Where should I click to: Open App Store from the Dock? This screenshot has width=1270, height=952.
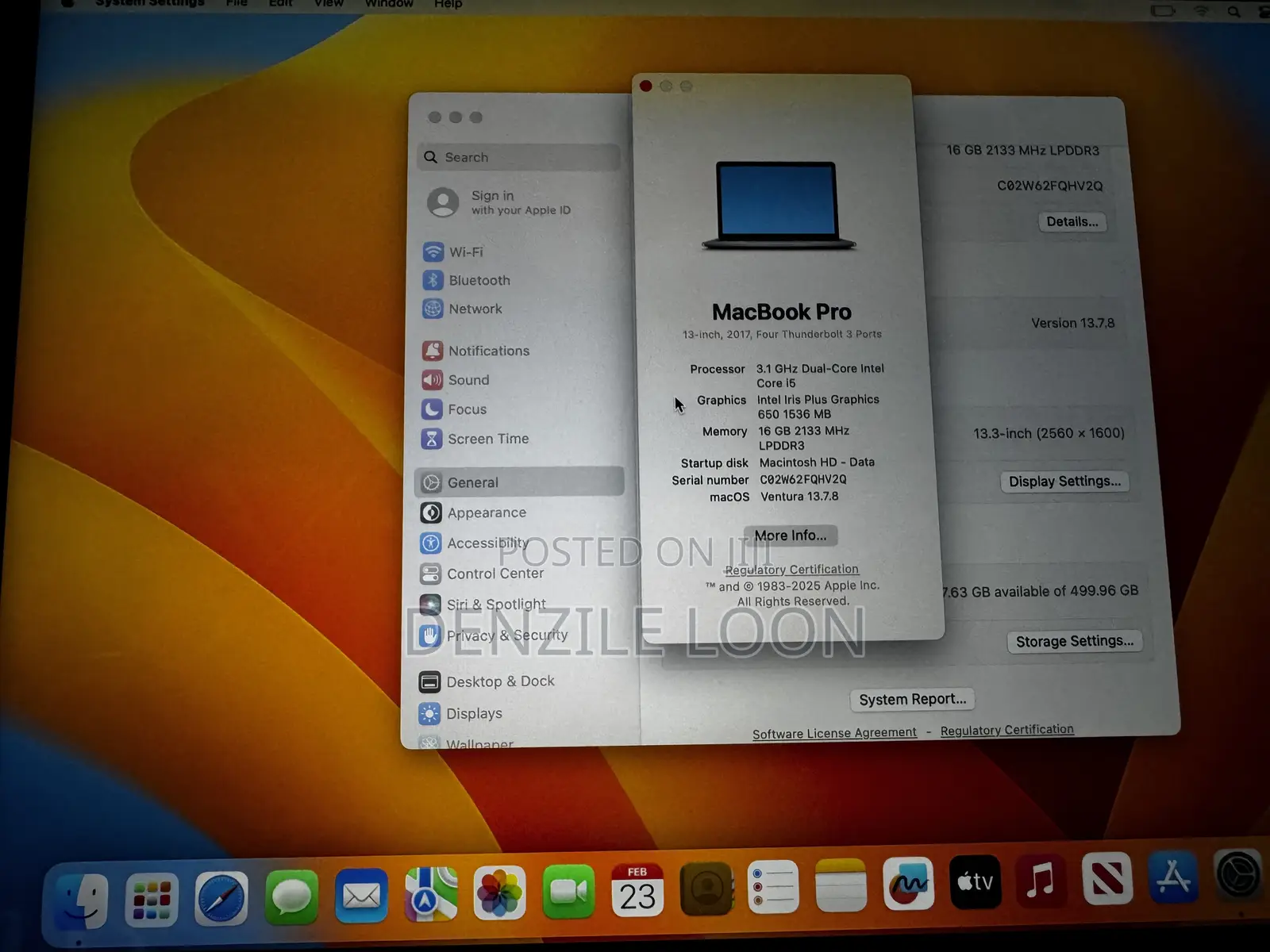[1173, 877]
